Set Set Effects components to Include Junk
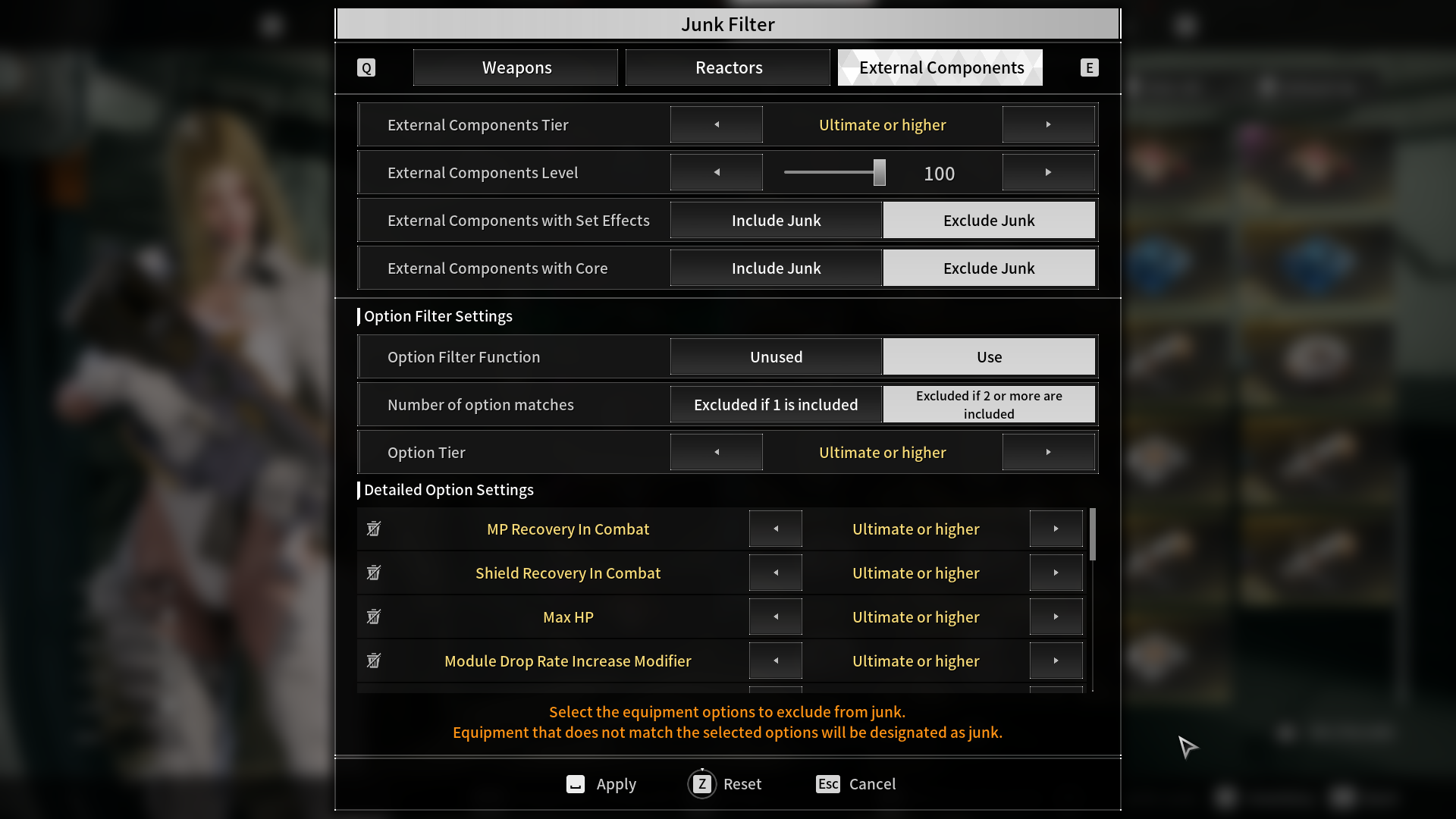 pos(776,220)
